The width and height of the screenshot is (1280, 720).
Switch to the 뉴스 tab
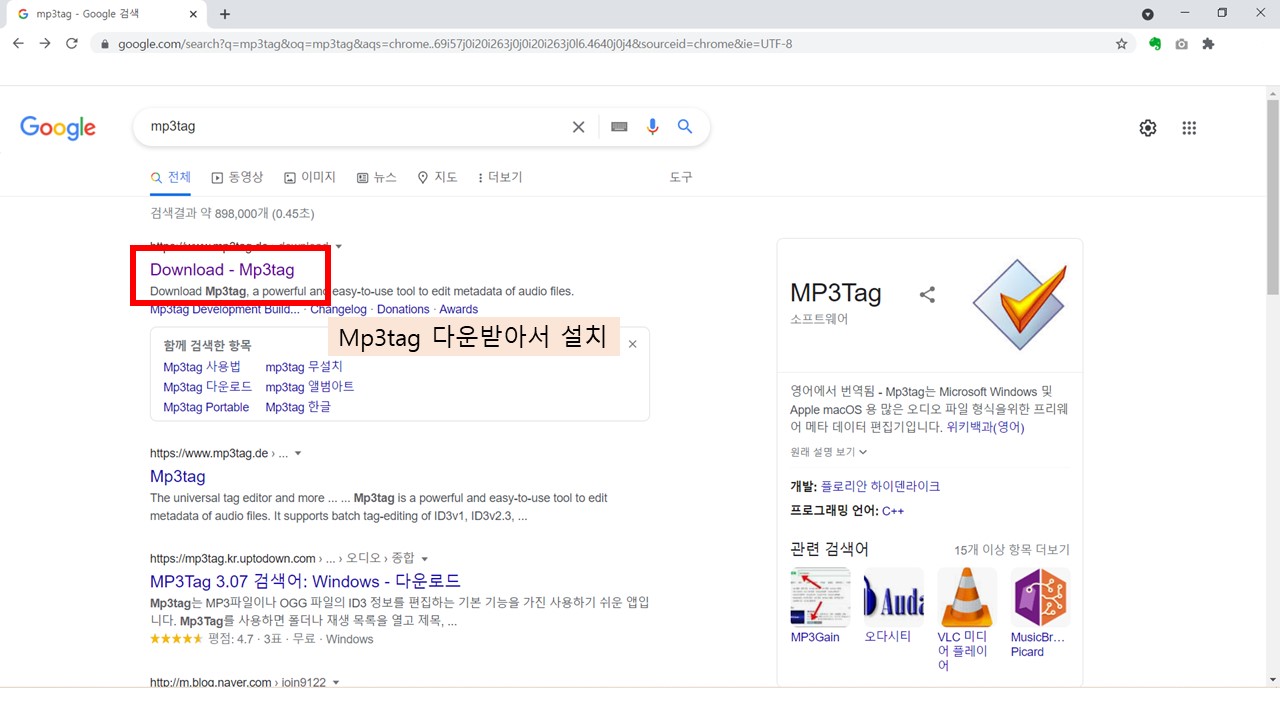377,177
